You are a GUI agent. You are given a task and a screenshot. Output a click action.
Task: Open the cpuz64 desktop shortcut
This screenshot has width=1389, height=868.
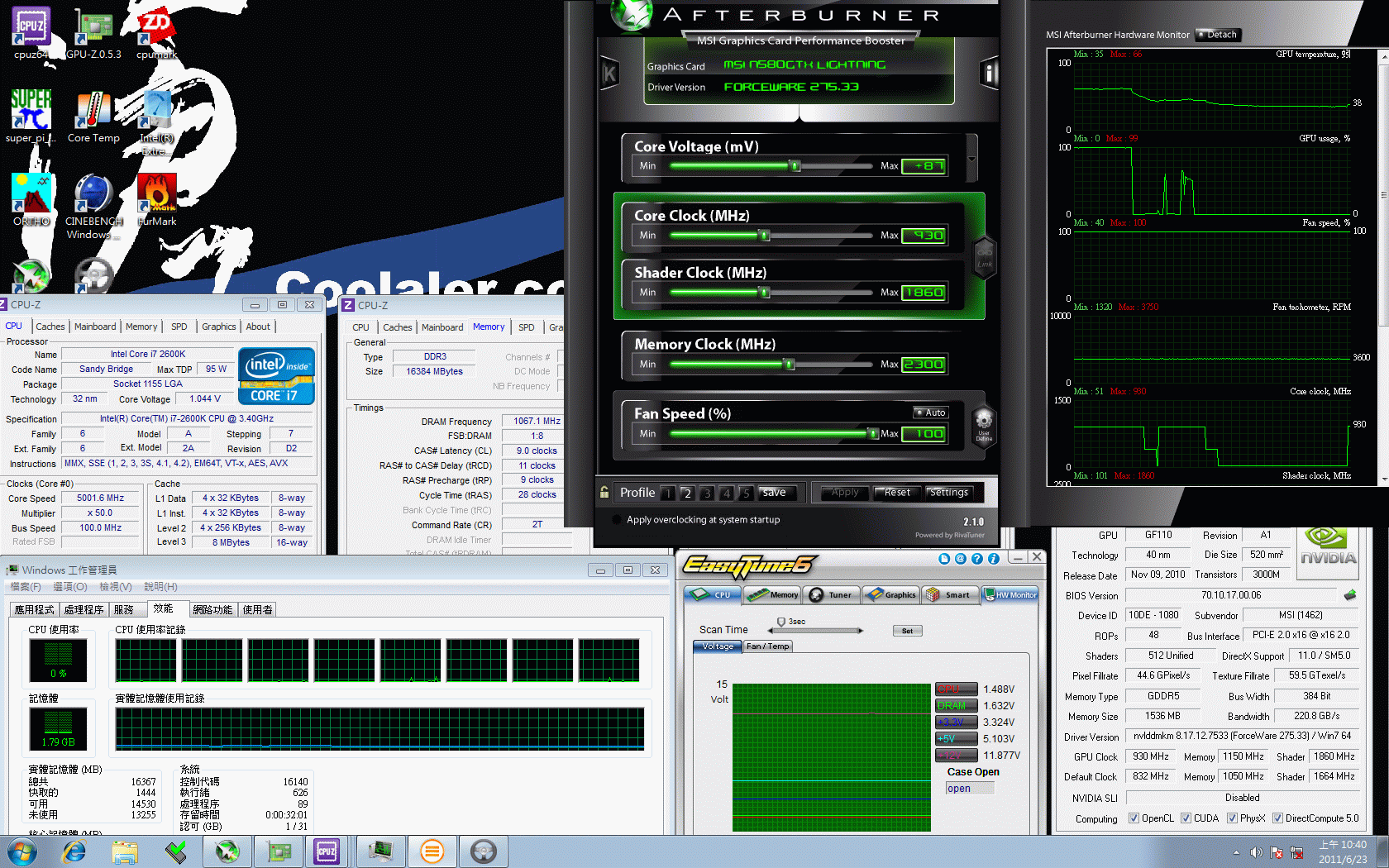(x=31, y=33)
